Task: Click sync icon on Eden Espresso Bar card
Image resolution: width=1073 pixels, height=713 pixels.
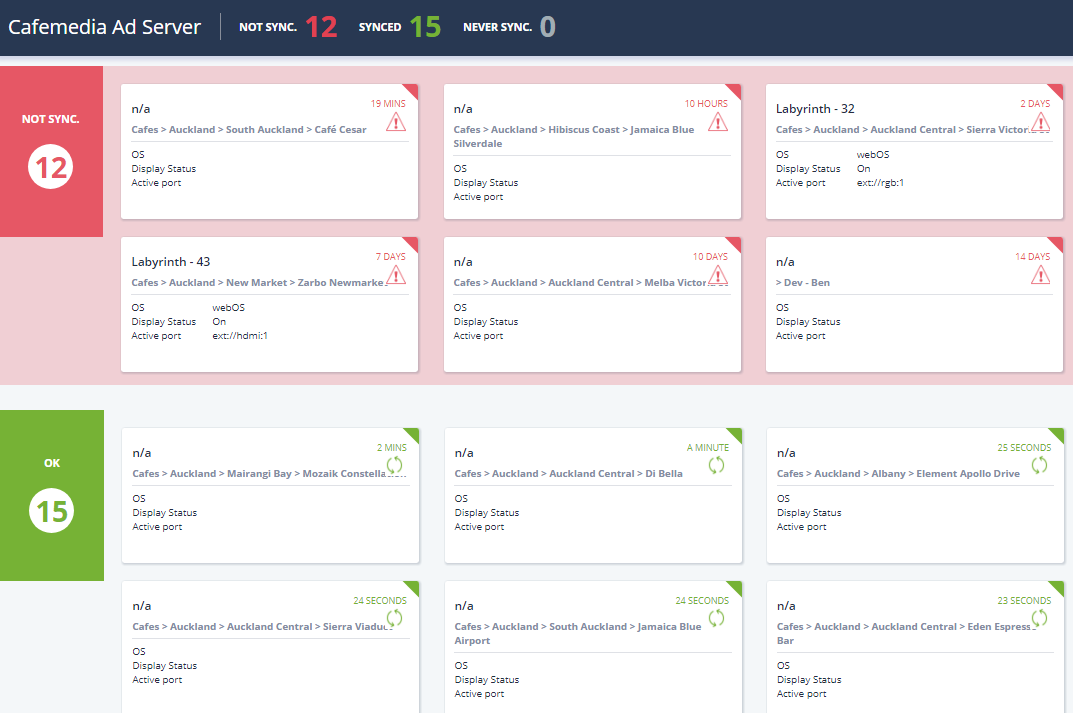Action: (1039, 618)
